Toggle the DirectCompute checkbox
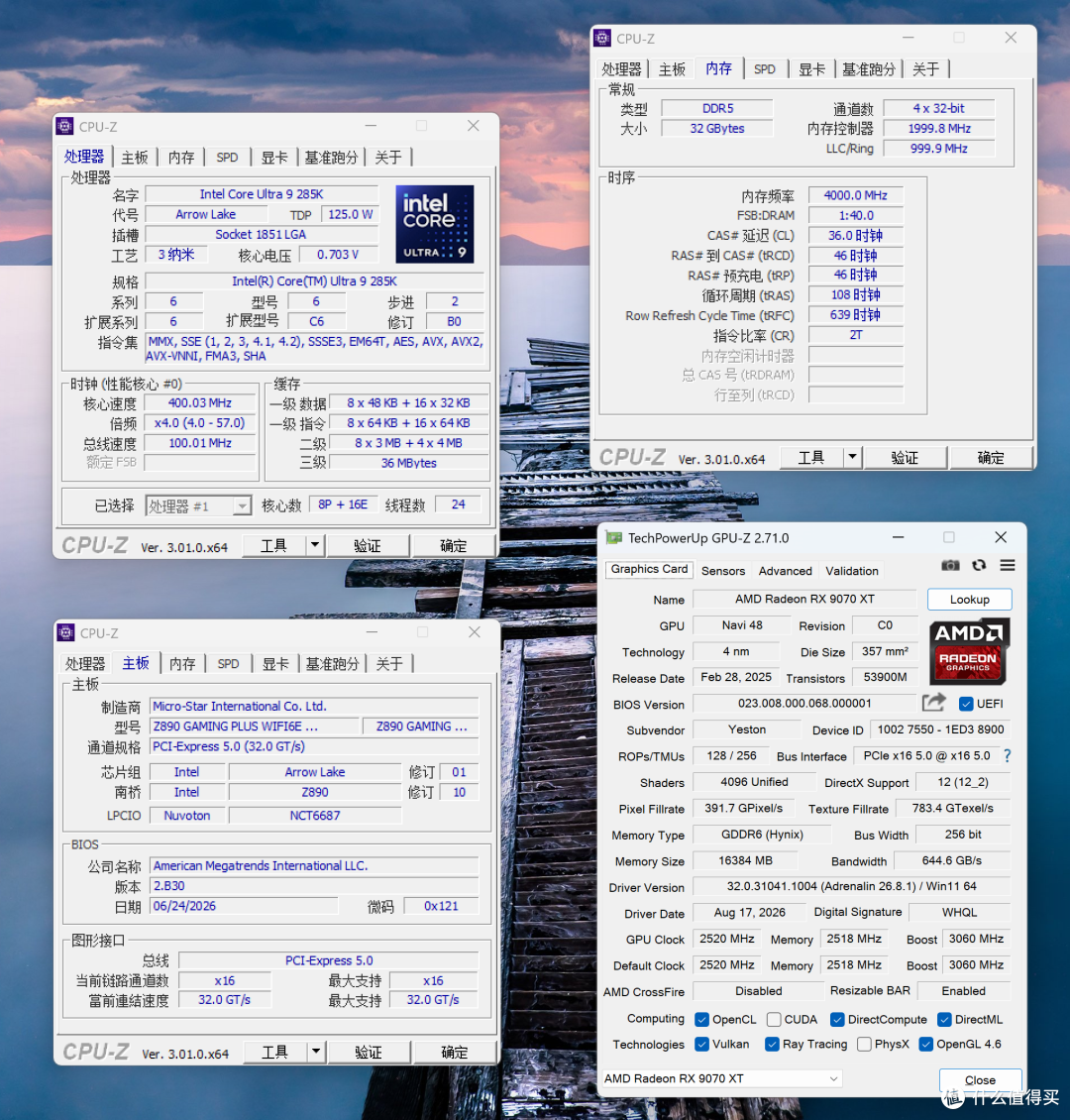Image resolution: width=1070 pixels, height=1120 pixels. click(837, 1019)
